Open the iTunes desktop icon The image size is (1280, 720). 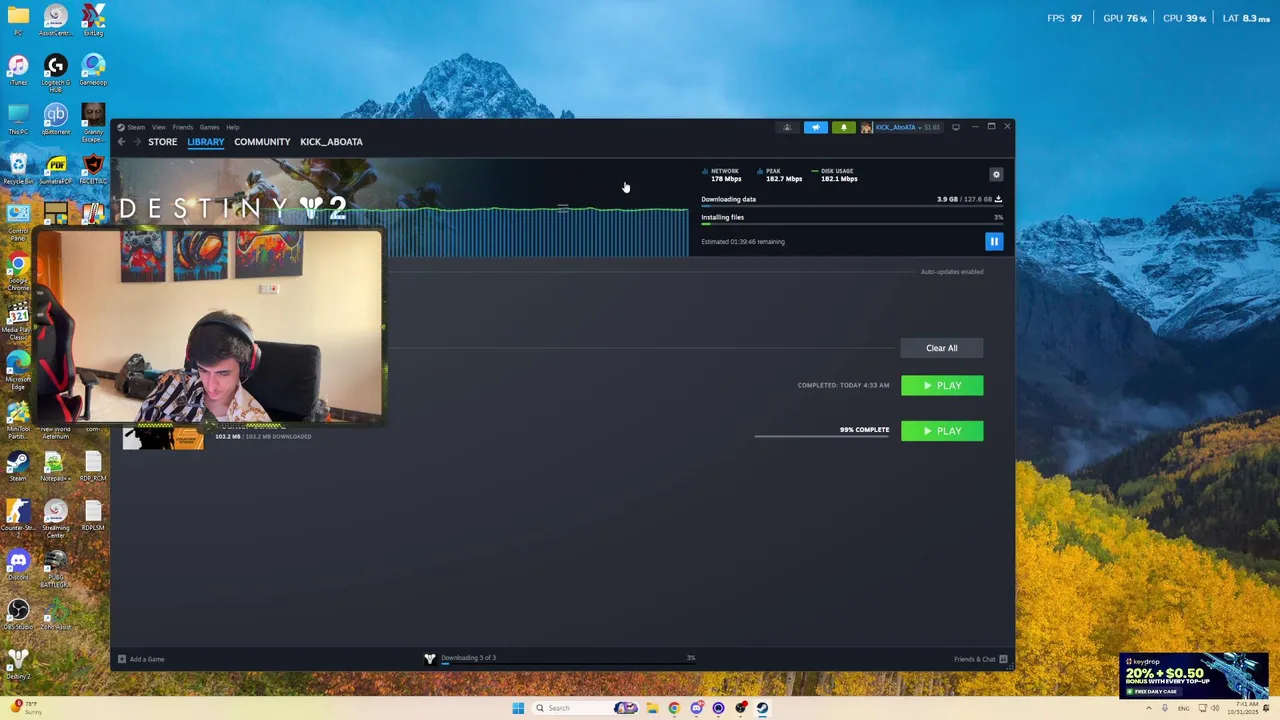[18, 71]
